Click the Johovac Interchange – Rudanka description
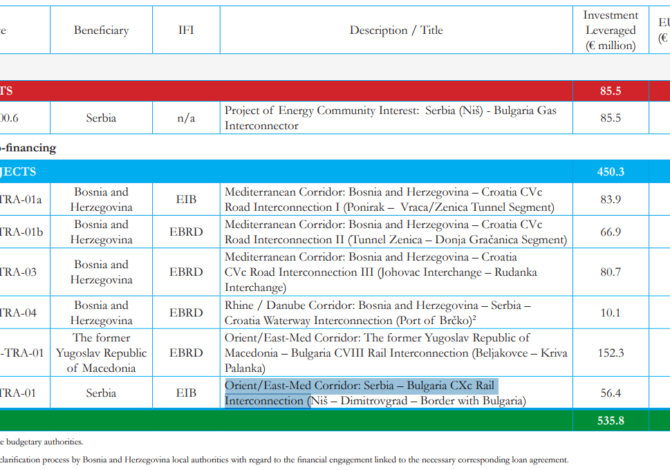670x470 pixels. (381, 272)
